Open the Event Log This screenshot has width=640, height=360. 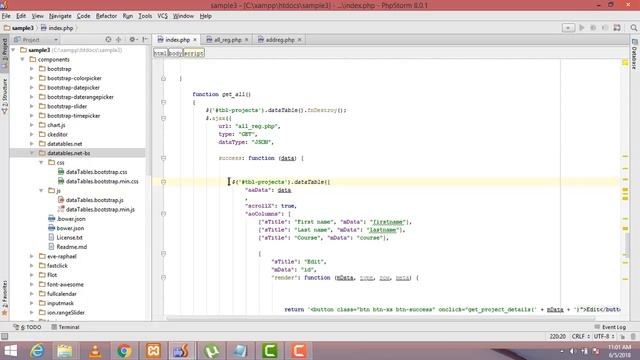coord(610,327)
